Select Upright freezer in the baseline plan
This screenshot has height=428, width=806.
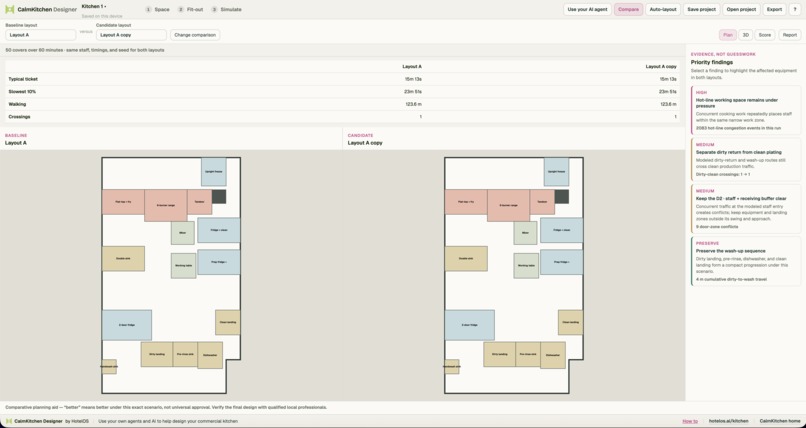[x=214, y=172]
